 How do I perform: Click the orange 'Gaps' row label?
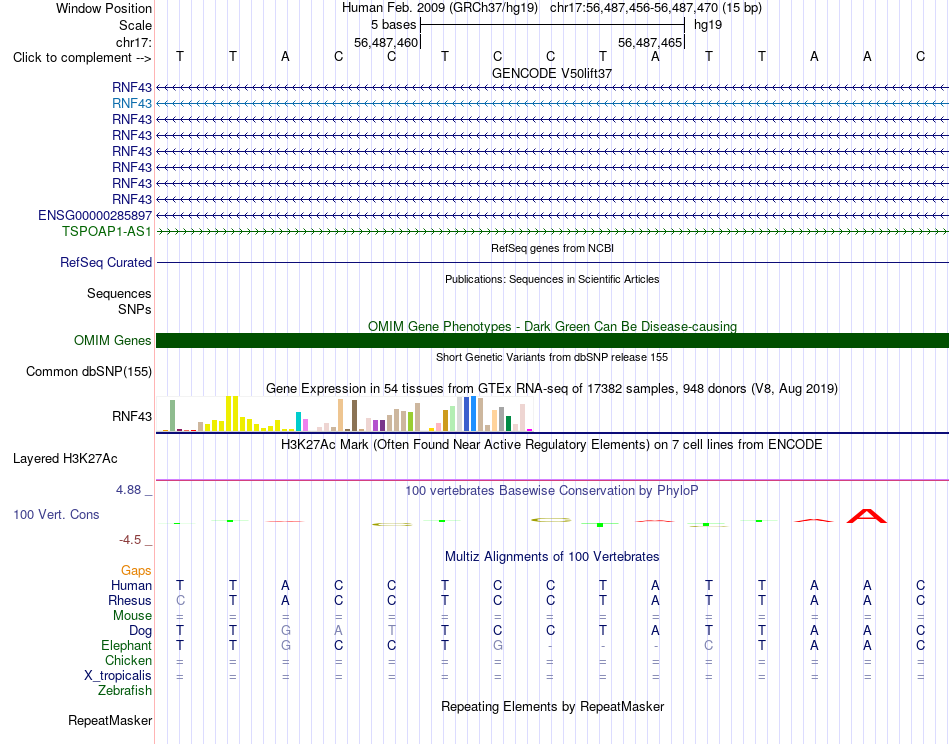pos(136,571)
